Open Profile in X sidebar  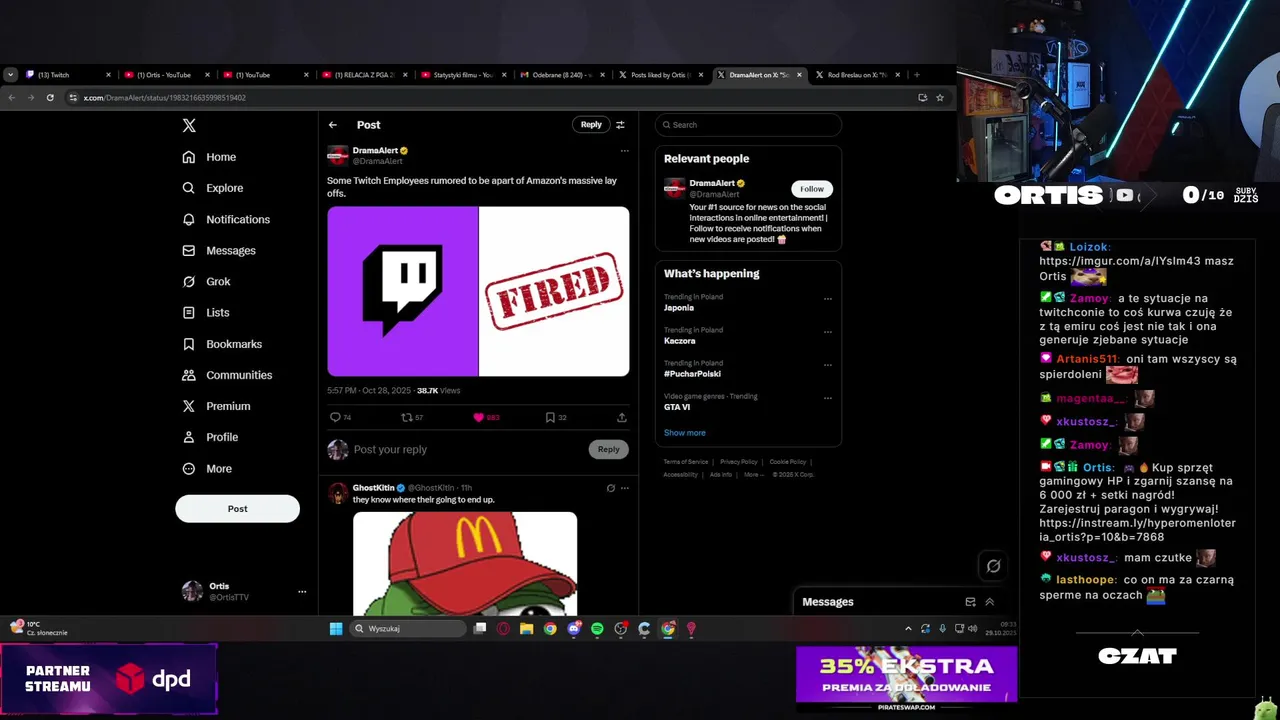pyautogui.click(x=210, y=437)
